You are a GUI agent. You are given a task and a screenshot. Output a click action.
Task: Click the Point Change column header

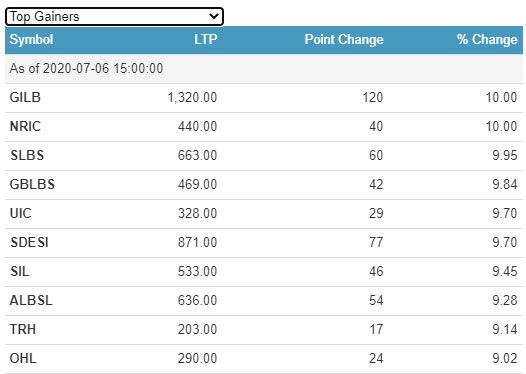pyautogui.click(x=344, y=40)
